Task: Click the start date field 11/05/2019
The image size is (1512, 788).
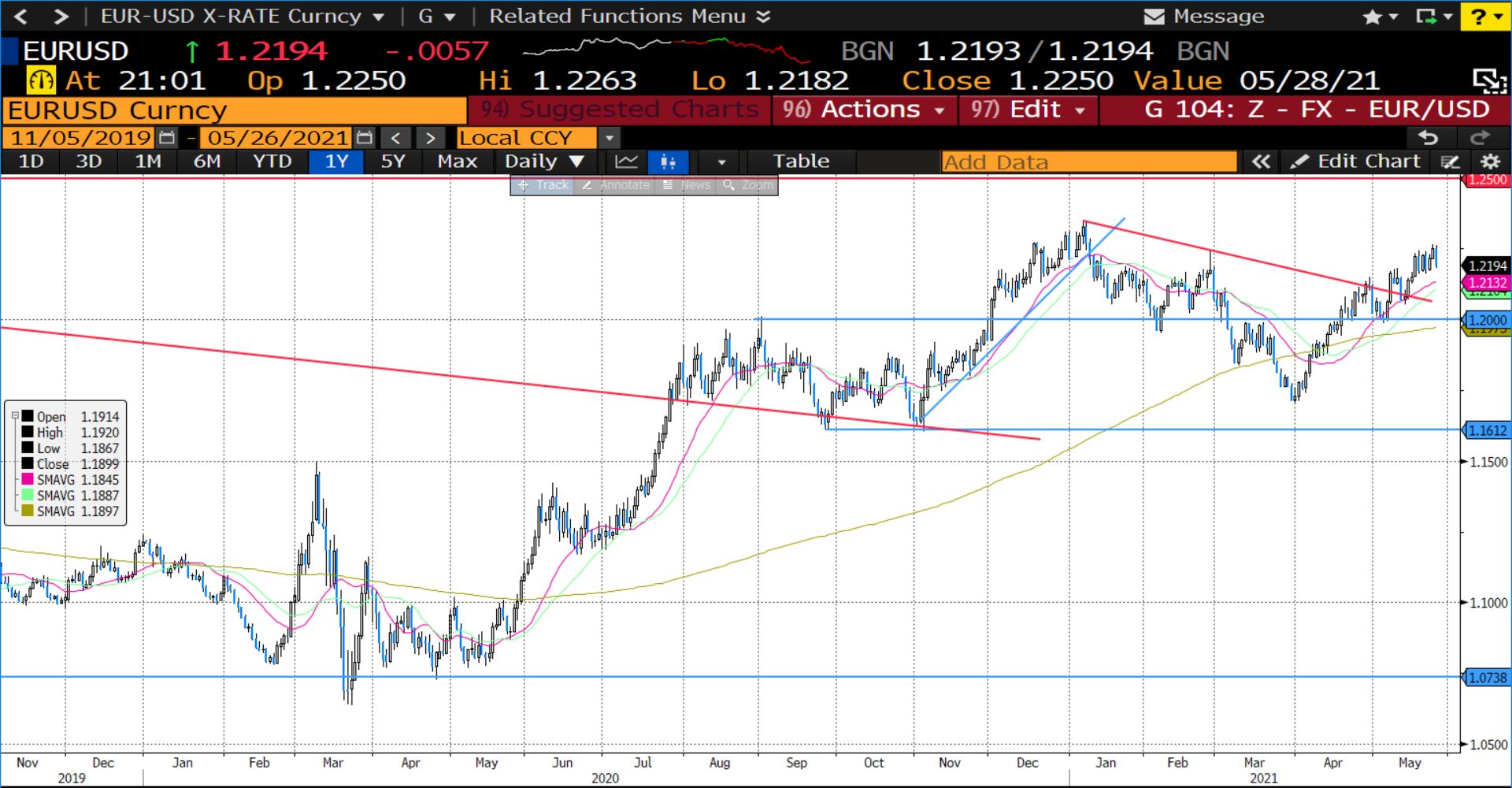Action: (80, 138)
